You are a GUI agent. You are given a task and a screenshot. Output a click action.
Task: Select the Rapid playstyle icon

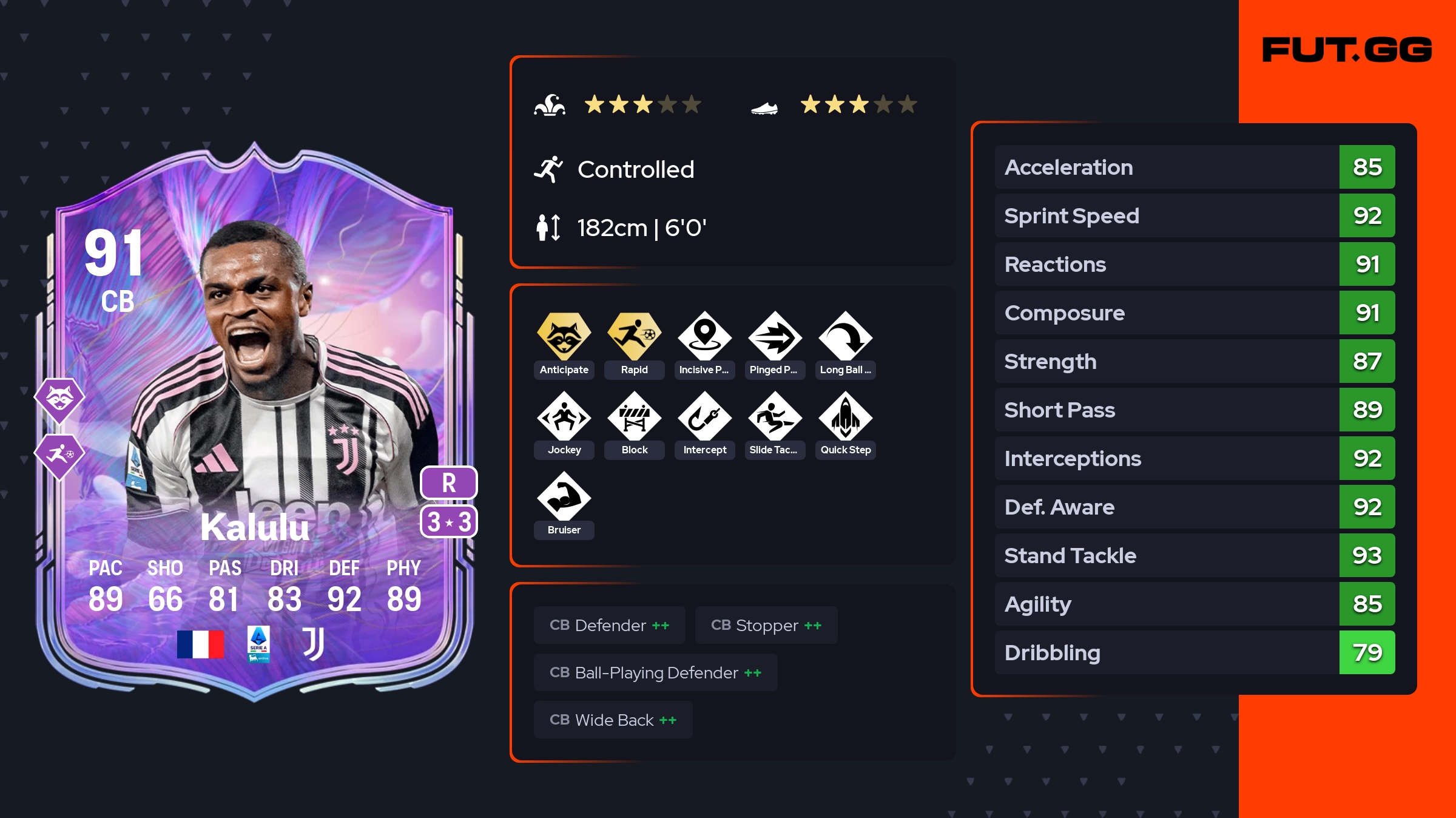(634, 336)
